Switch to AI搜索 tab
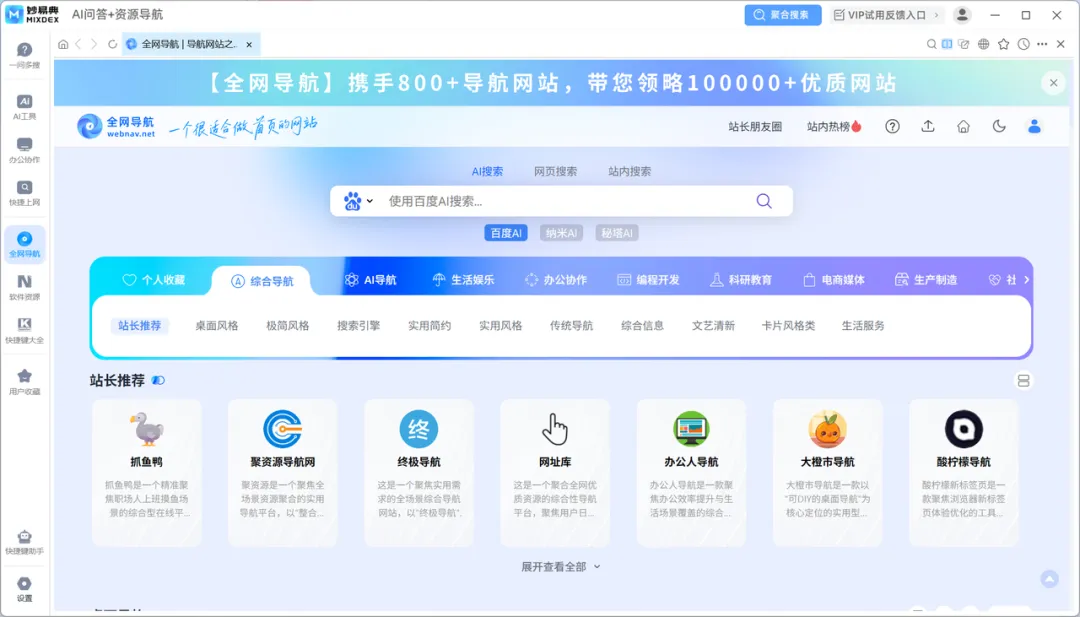 (x=487, y=171)
